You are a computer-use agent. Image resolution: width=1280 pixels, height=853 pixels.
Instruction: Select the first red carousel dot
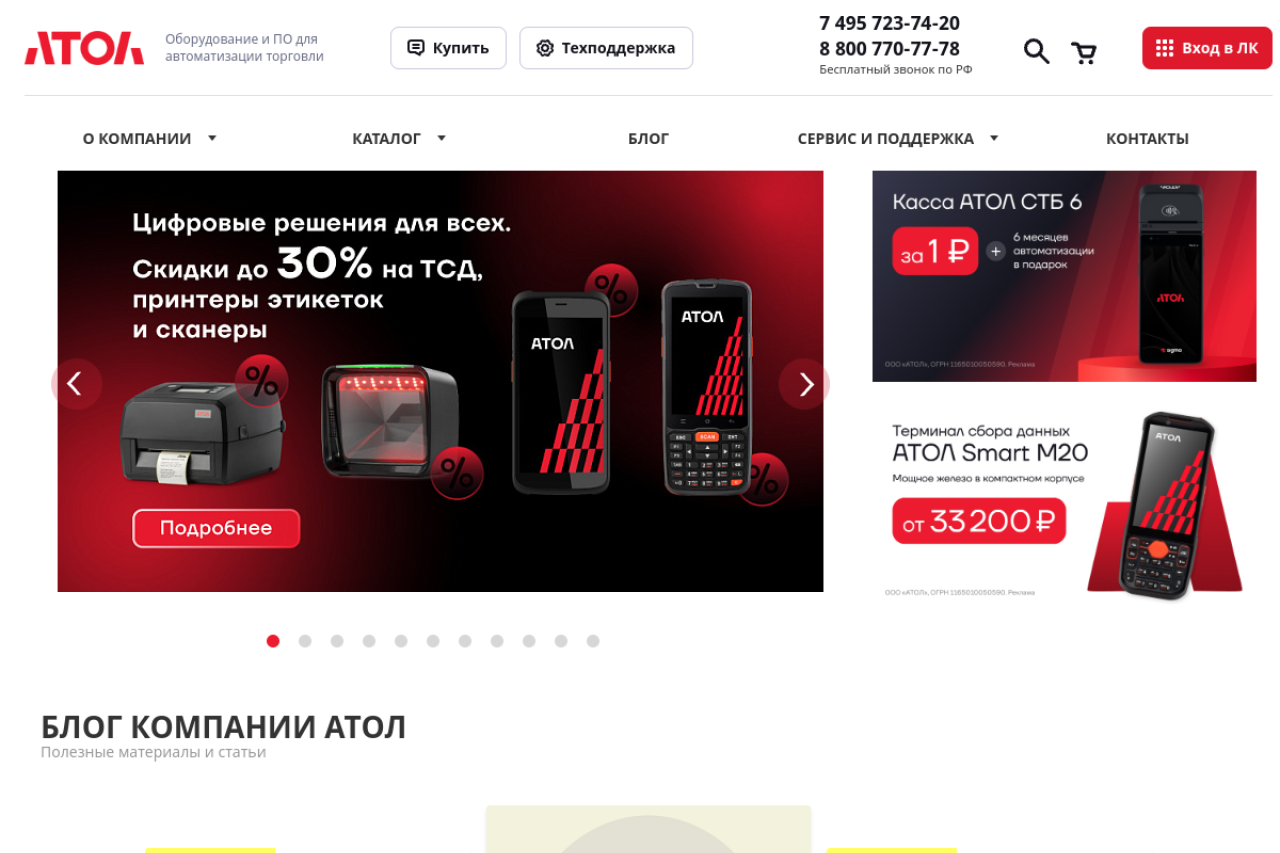(273, 641)
